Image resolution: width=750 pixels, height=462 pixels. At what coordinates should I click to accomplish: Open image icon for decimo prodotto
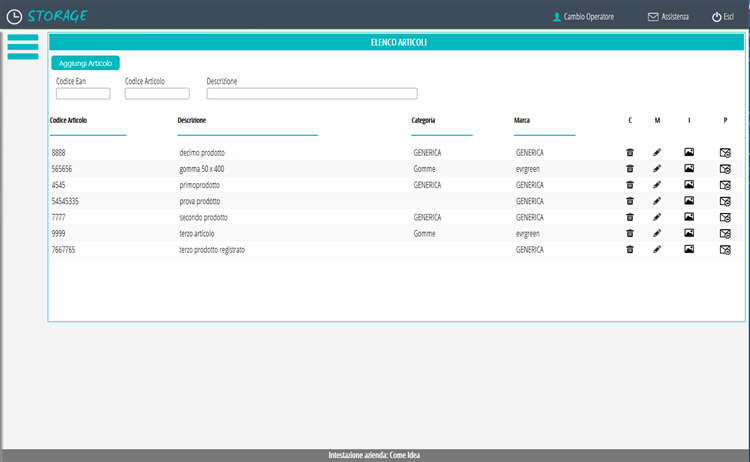tap(689, 153)
